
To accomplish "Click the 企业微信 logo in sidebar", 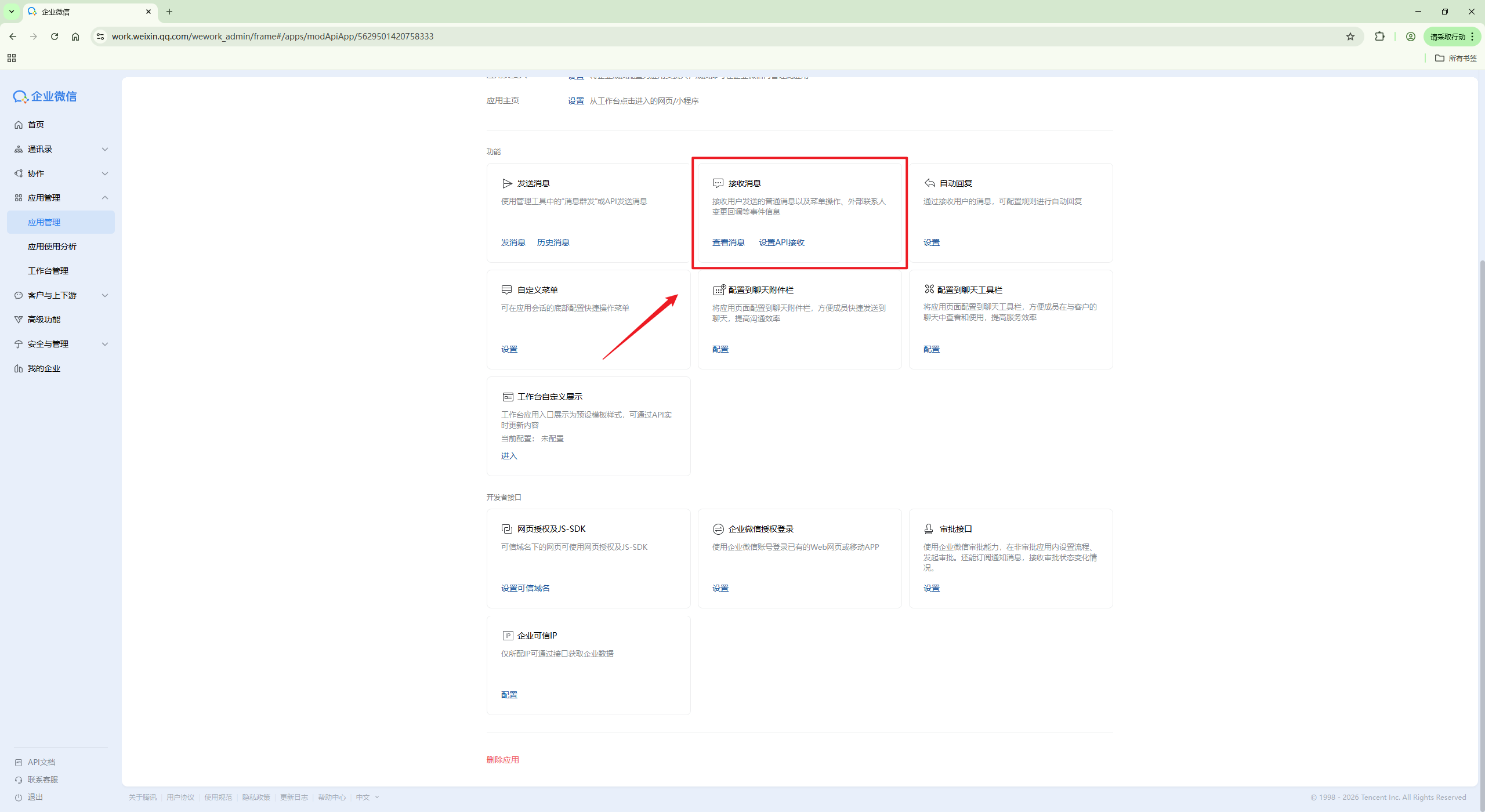I will pos(45,96).
